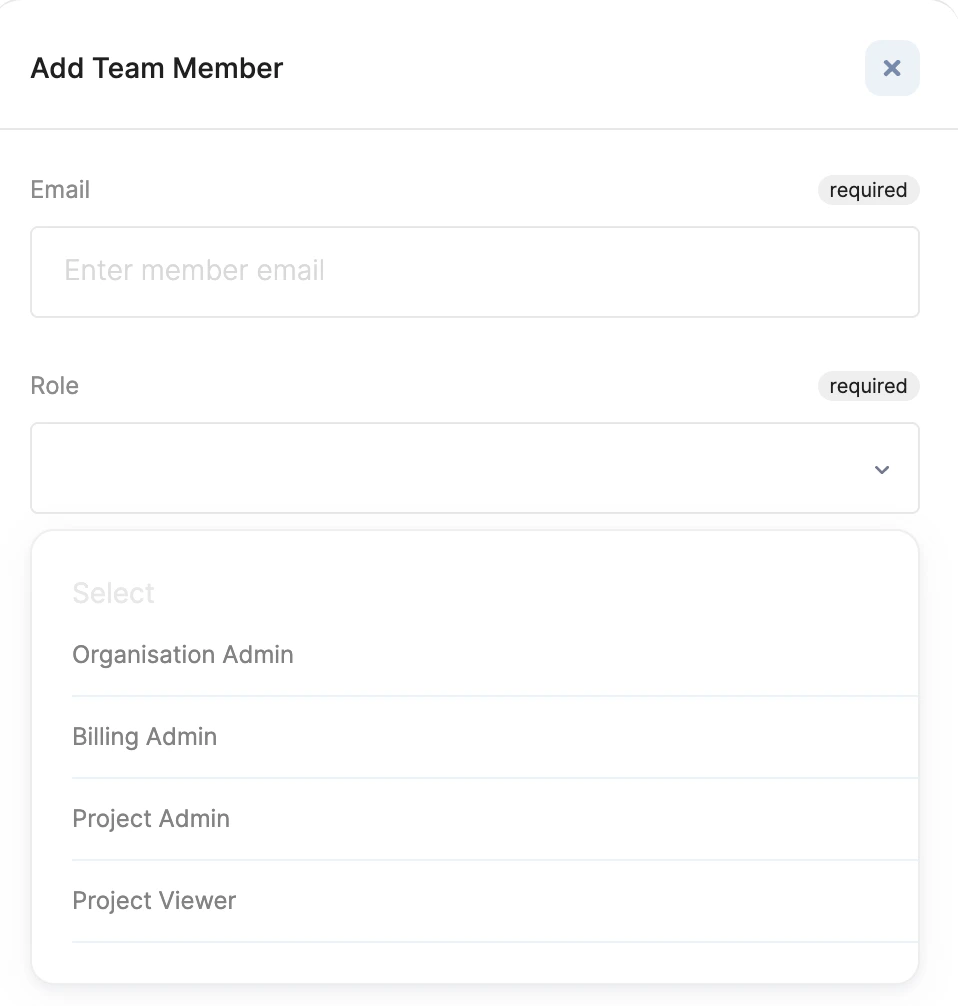Click the Role field label

54,386
